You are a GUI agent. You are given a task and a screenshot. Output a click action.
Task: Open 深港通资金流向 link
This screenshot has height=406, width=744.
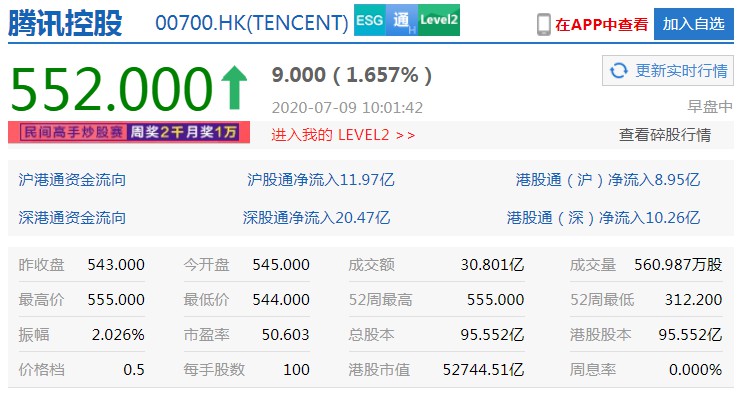[72, 218]
